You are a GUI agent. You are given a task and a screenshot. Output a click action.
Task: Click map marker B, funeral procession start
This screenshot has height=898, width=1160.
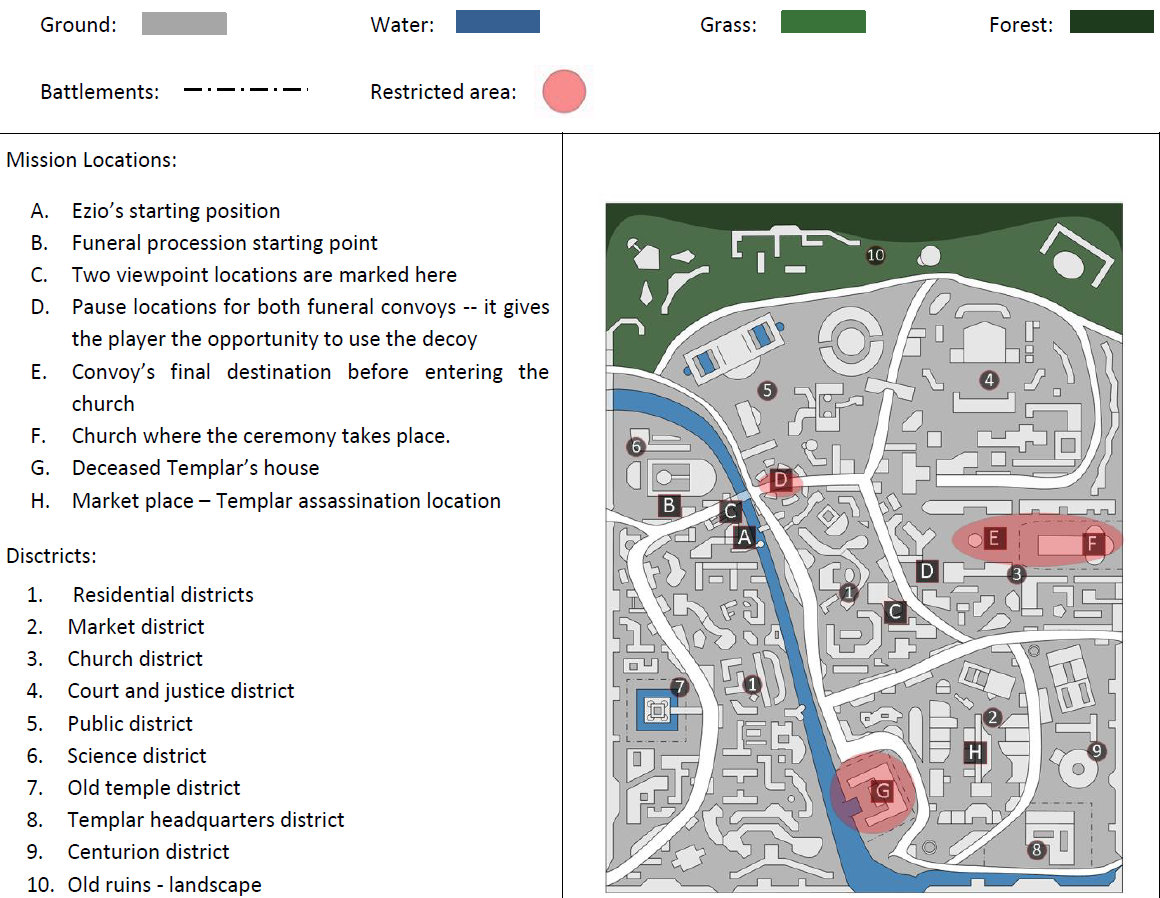pyautogui.click(x=669, y=505)
